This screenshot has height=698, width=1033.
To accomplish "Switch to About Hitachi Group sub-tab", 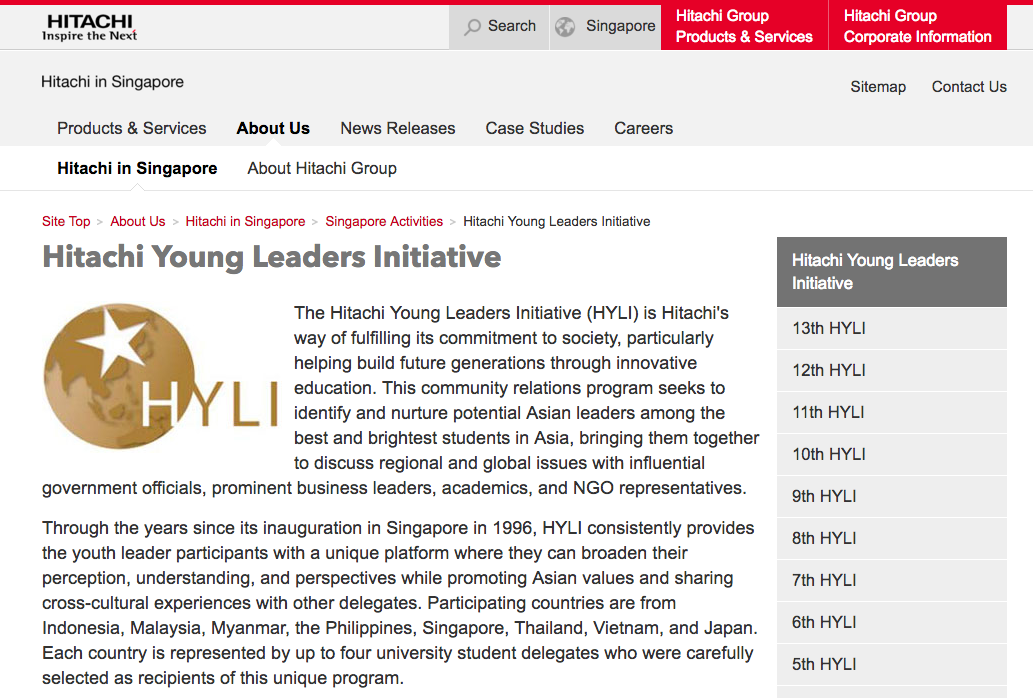I will coord(322,169).
